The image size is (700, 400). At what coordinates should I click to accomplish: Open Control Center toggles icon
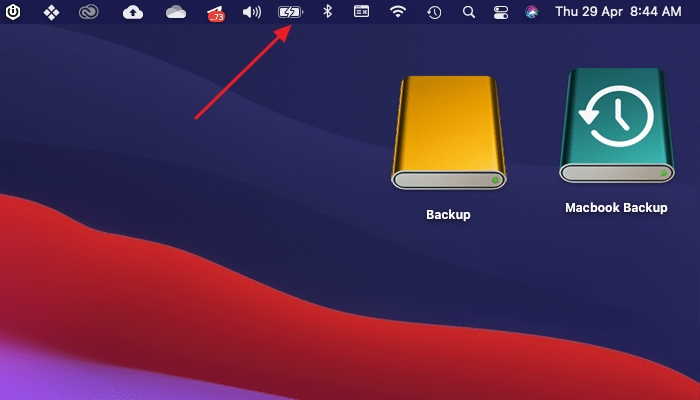click(501, 12)
